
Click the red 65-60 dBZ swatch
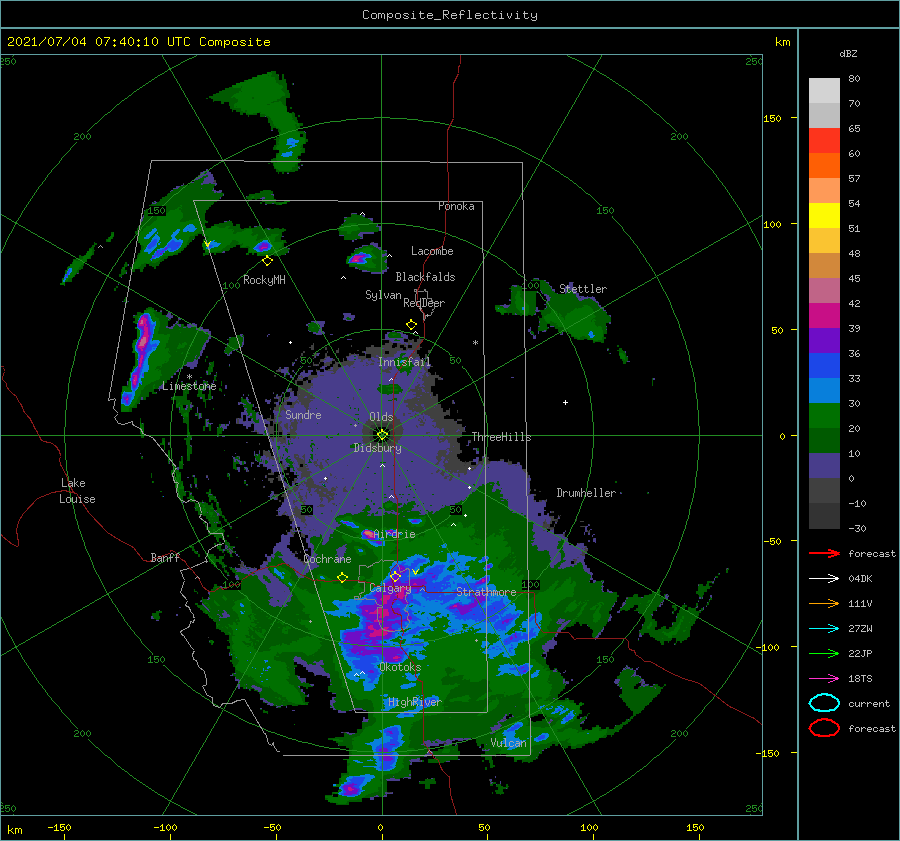824,141
